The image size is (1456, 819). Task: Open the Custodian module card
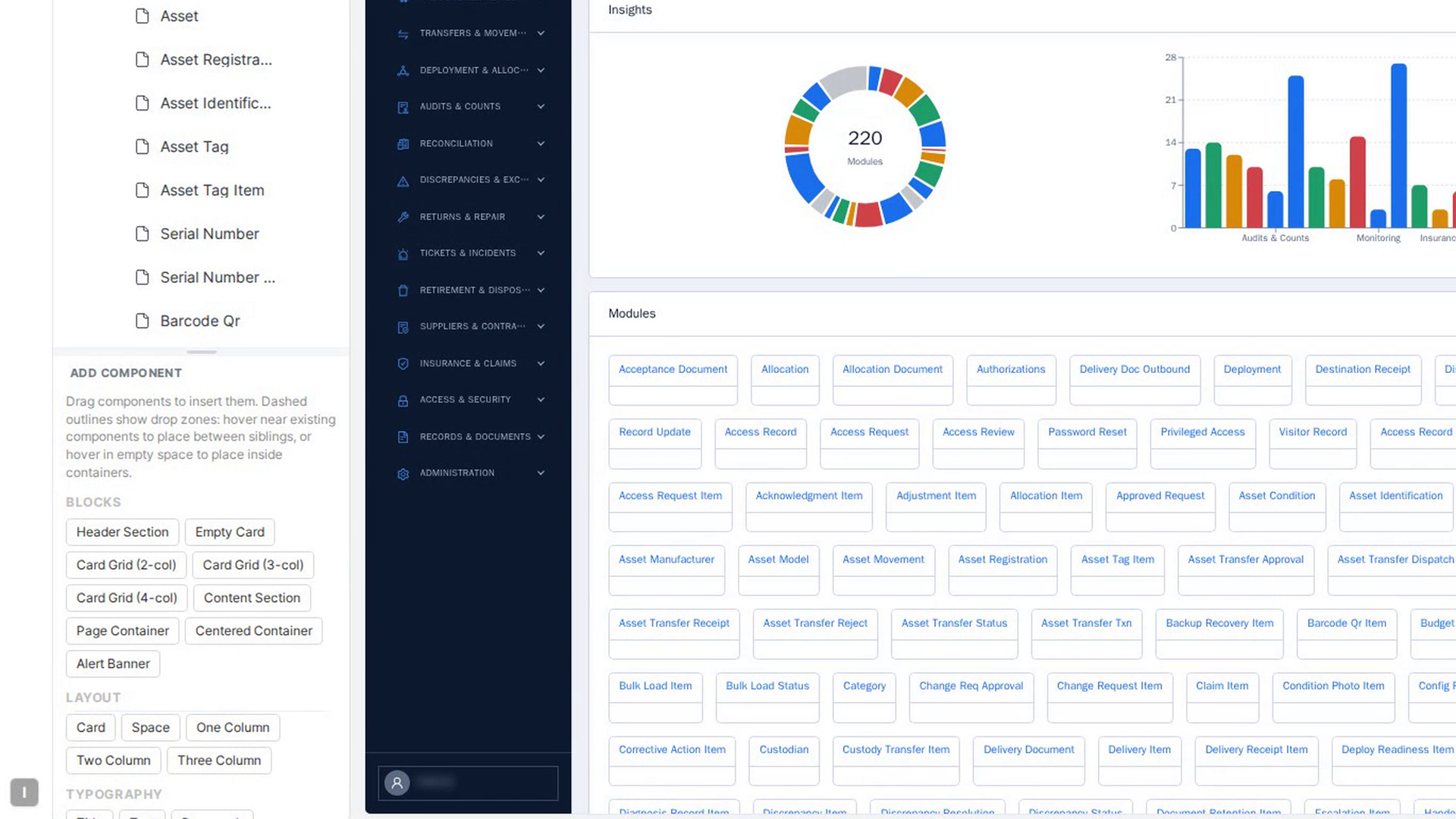tap(783, 761)
